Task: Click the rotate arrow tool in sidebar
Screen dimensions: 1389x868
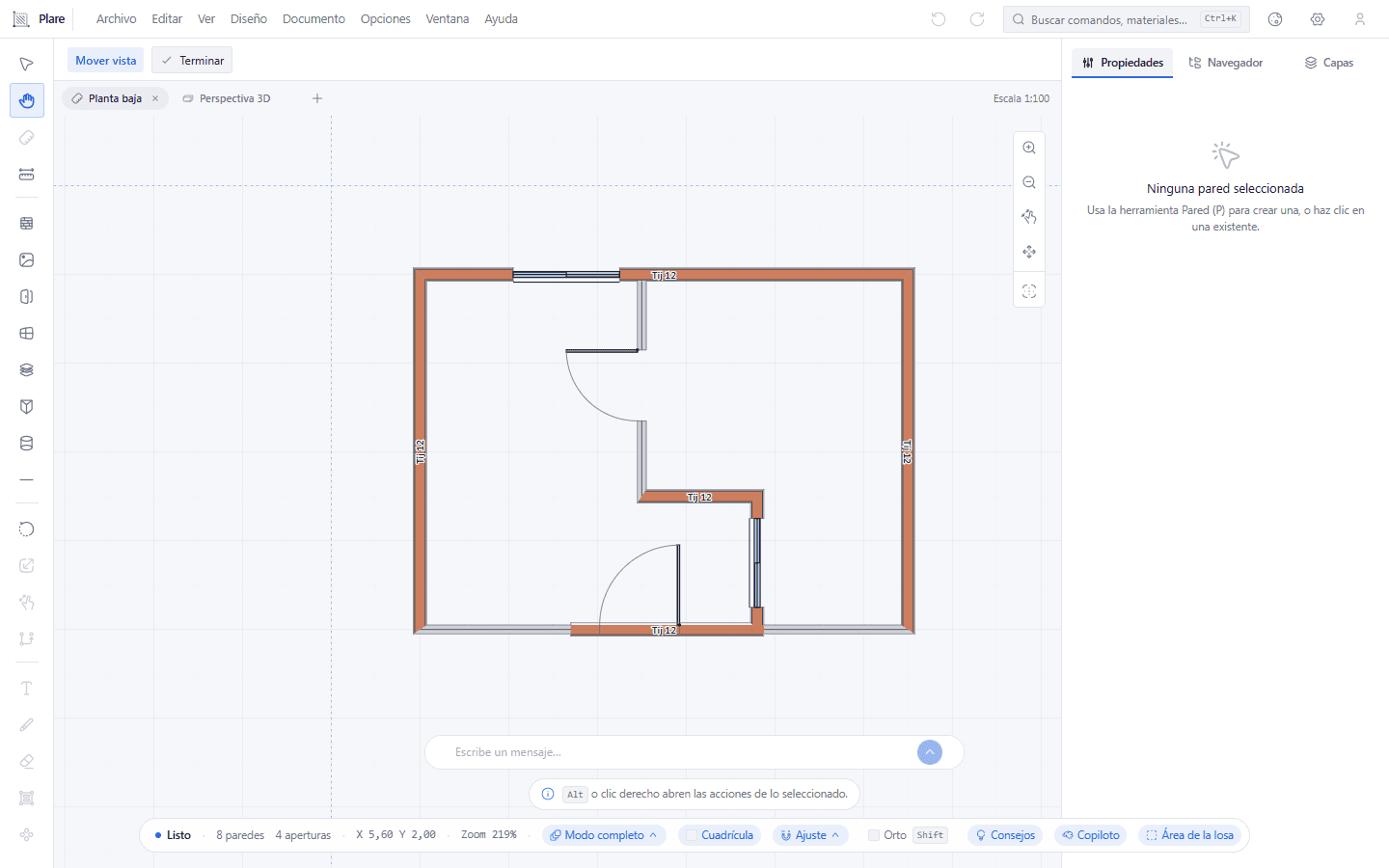Action: (x=27, y=529)
